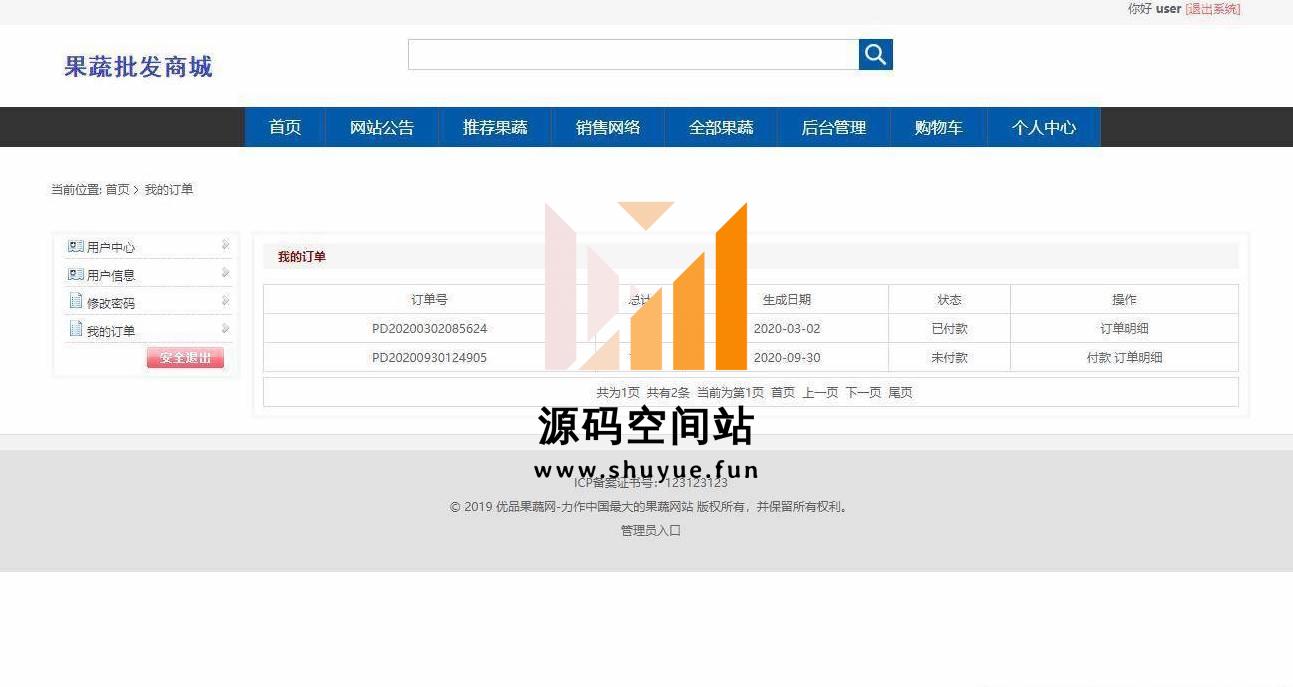Click the 退出系统 link at top right
This screenshot has width=1293, height=687.
pyautogui.click(x=1212, y=9)
